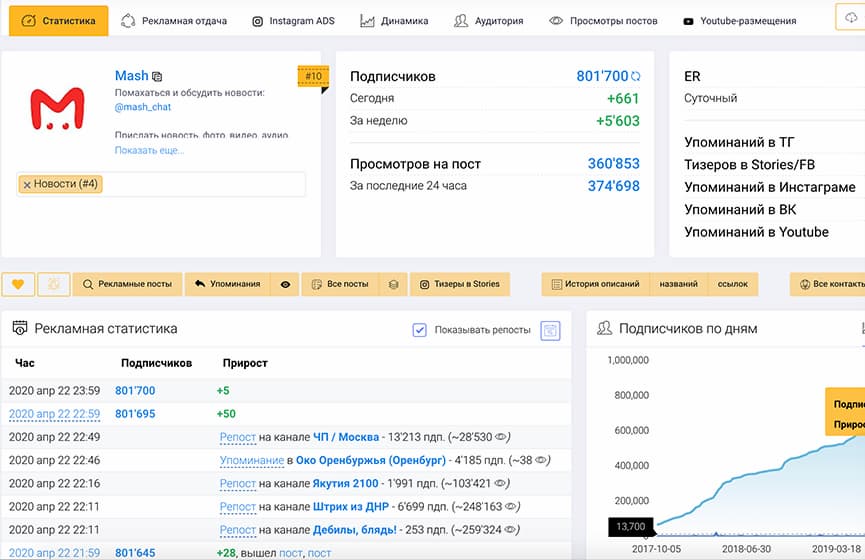Viewport: 865px width, 560px height.
Task: Click the copy icon next to Mash
Action: pyautogui.click(x=158, y=77)
